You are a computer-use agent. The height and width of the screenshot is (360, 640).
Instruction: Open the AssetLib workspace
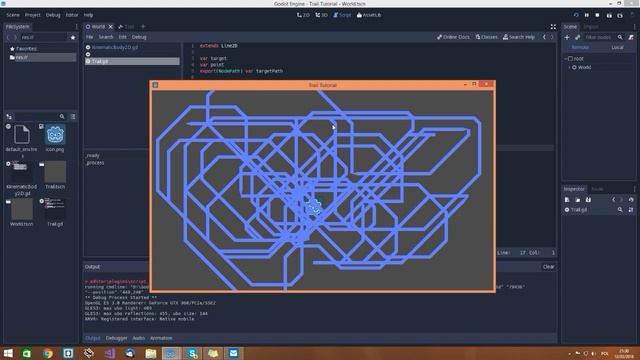point(369,15)
